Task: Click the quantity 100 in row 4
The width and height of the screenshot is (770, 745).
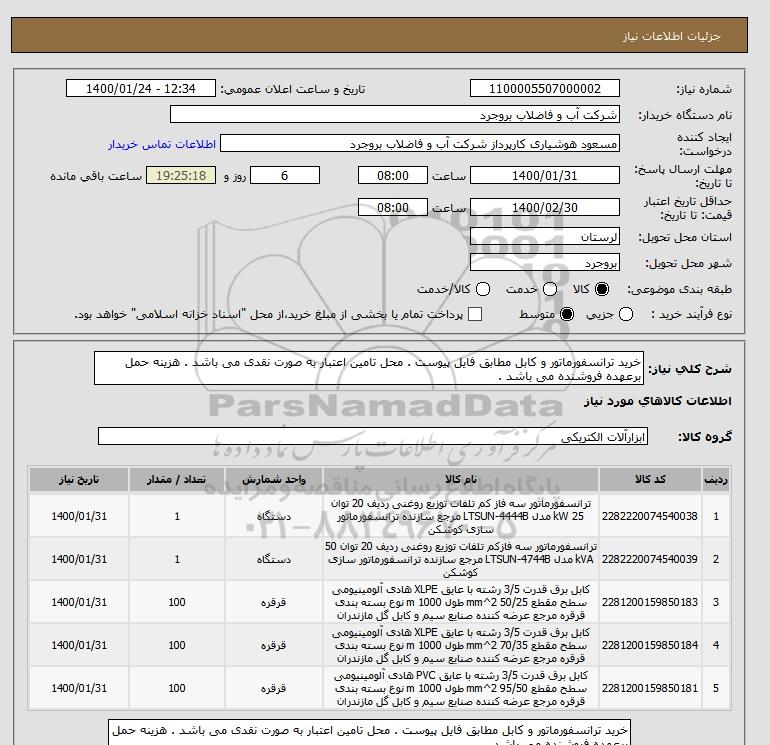Action: tap(177, 645)
